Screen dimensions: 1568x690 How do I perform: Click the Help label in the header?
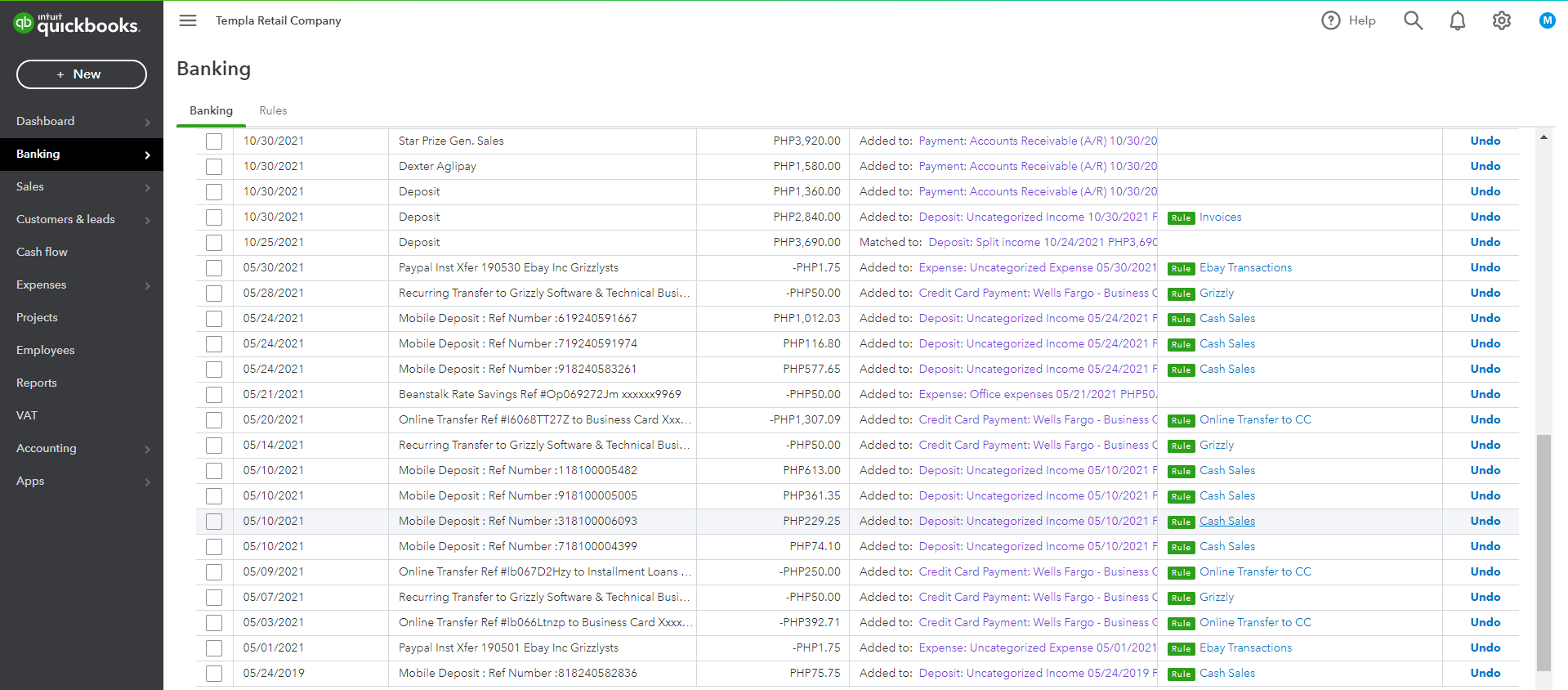tap(1362, 20)
